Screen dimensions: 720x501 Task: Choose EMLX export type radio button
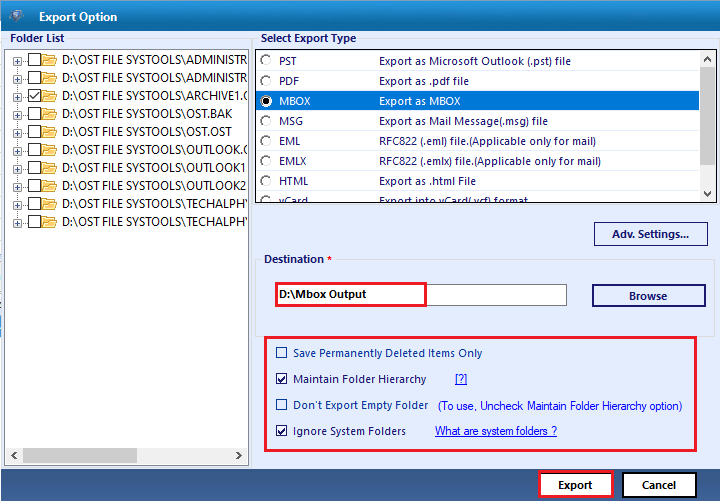266,161
